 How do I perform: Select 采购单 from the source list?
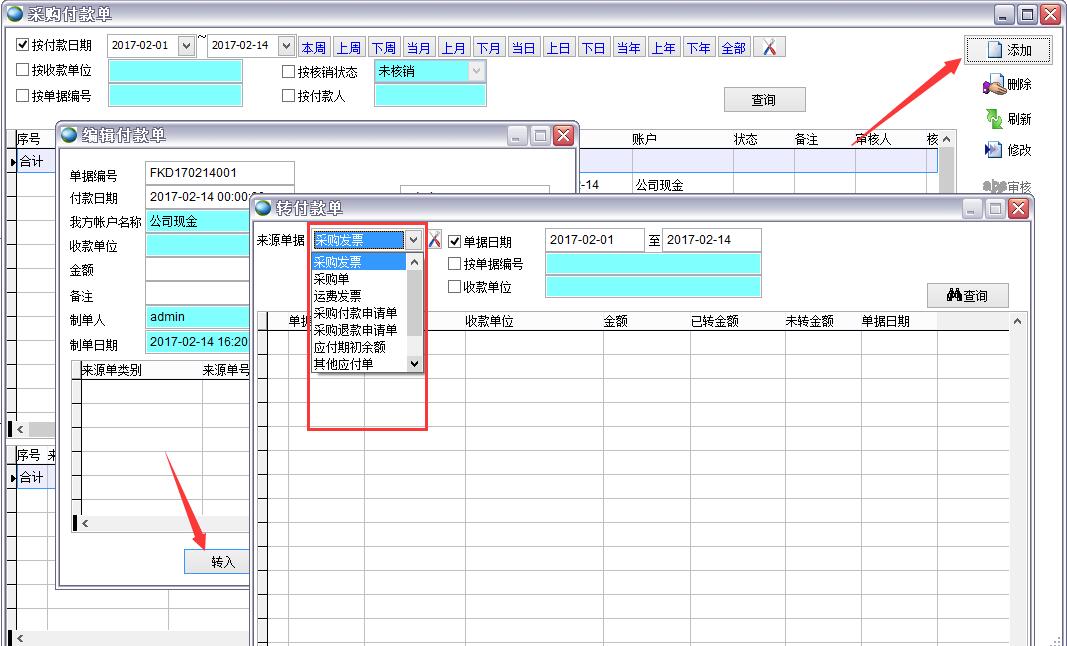coord(332,279)
